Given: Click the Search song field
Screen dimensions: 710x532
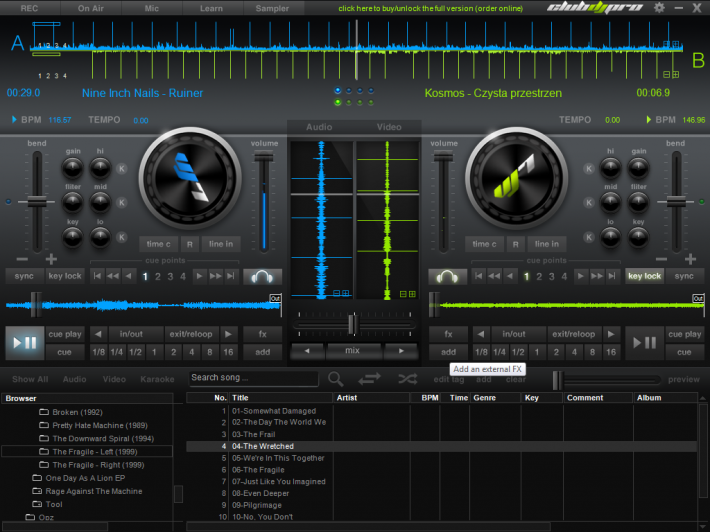Looking at the screenshot, I should tap(254, 378).
